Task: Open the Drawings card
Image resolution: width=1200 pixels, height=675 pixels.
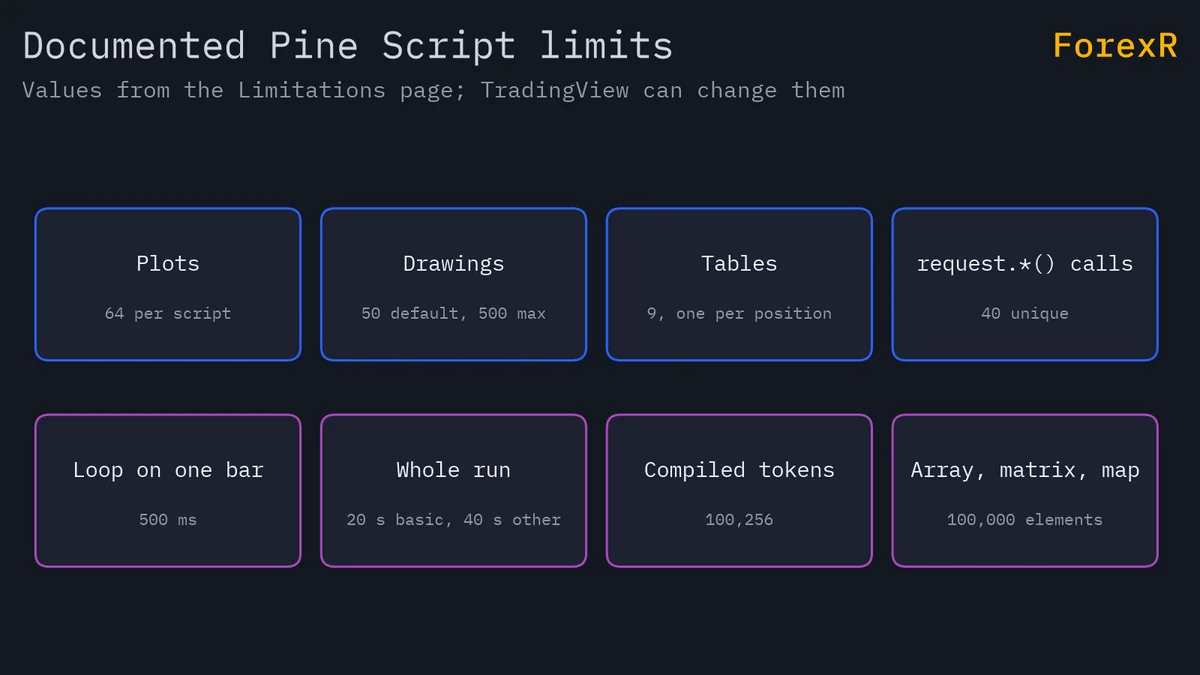Action: click(453, 284)
